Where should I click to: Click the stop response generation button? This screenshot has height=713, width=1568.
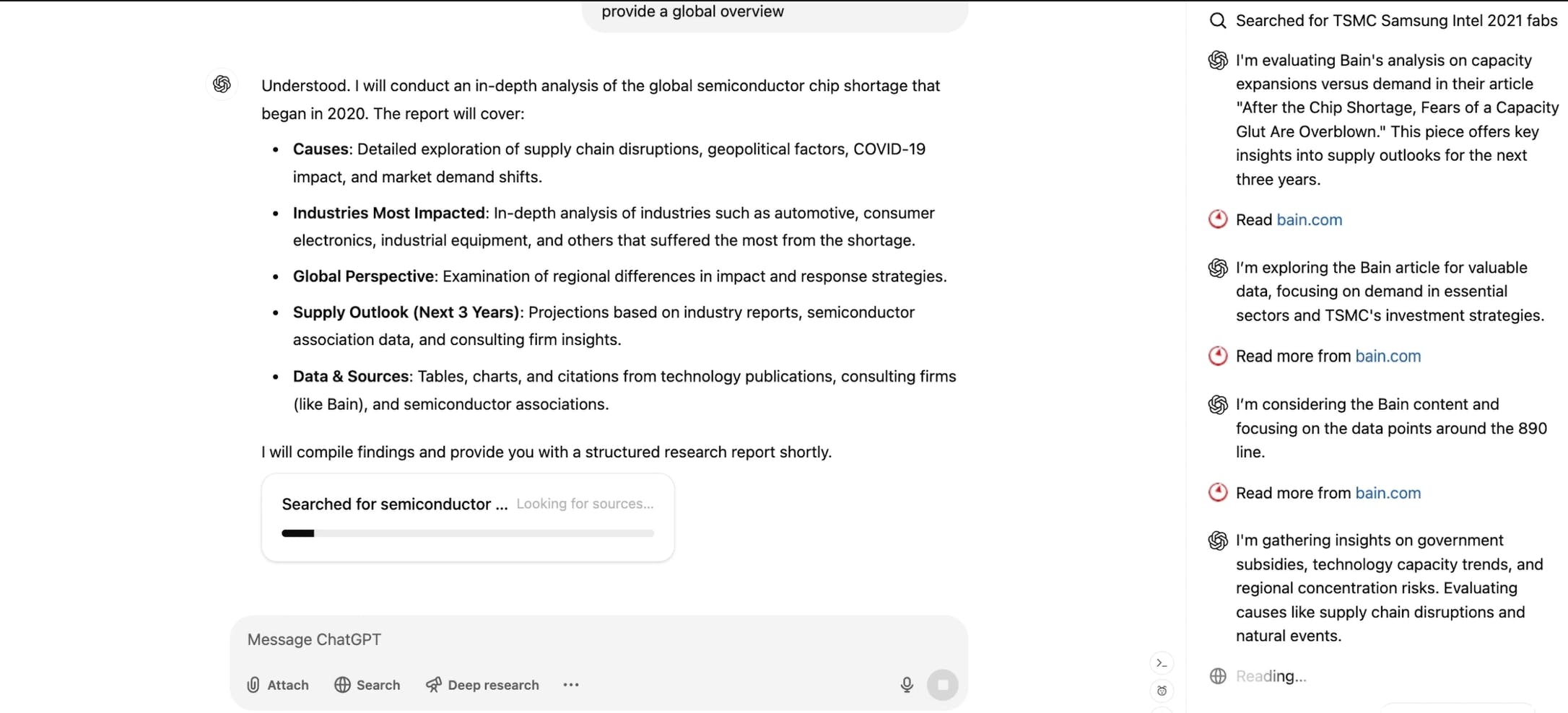[942, 684]
